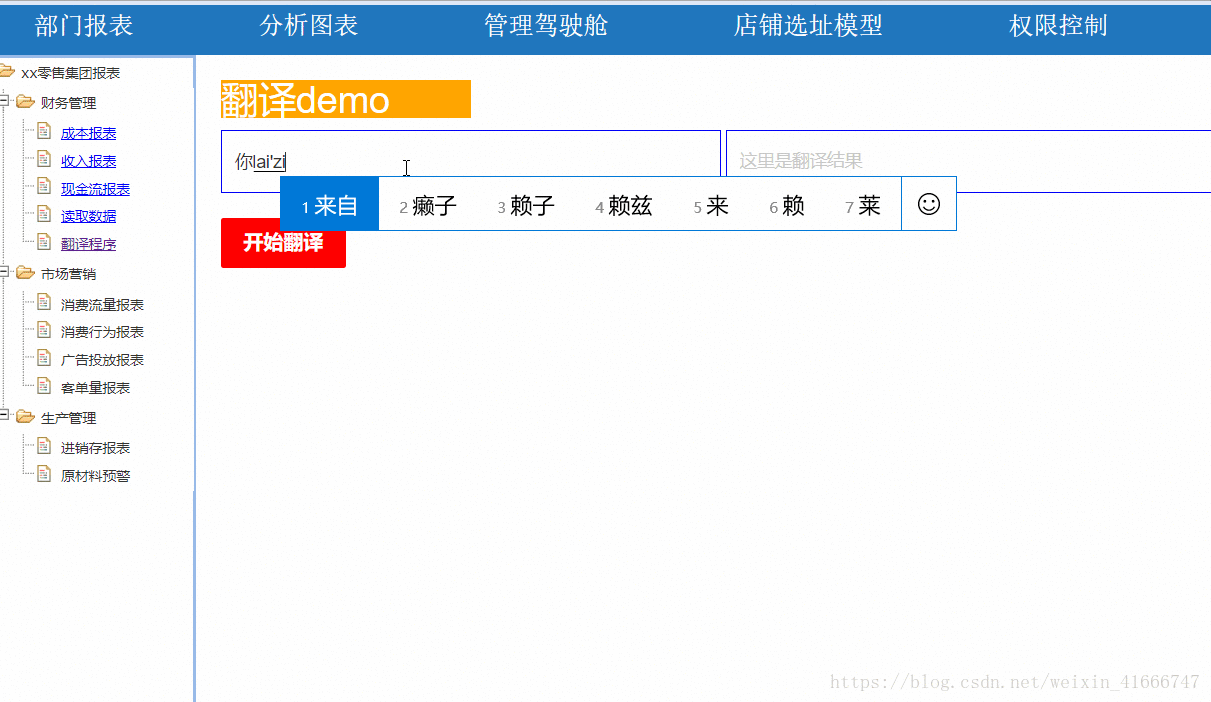Open the 收入报表 link
Viewport: 1211px width, 702px height.
click(88, 159)
